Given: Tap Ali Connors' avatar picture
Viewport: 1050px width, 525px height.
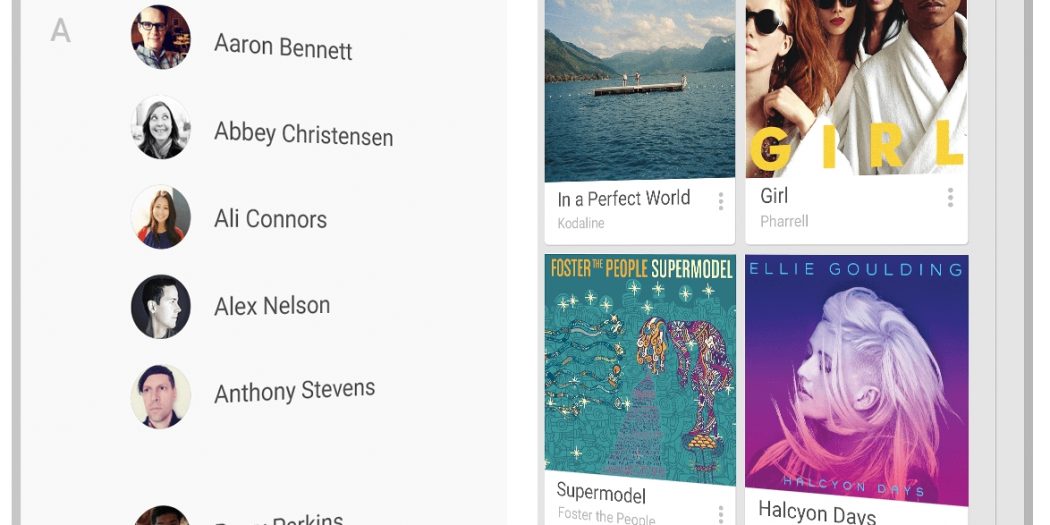Looking at the screenshot, I should click(161, 217).
